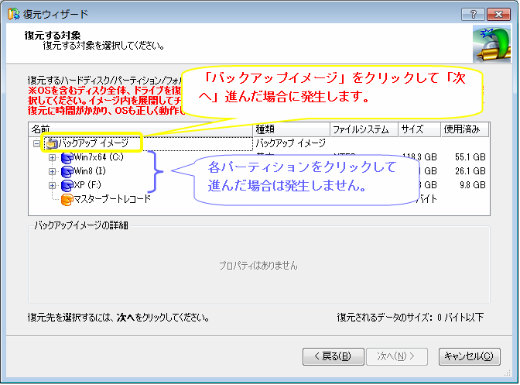Sort by the 使用済み column header

pyautogui.click(x=465, y=129)
